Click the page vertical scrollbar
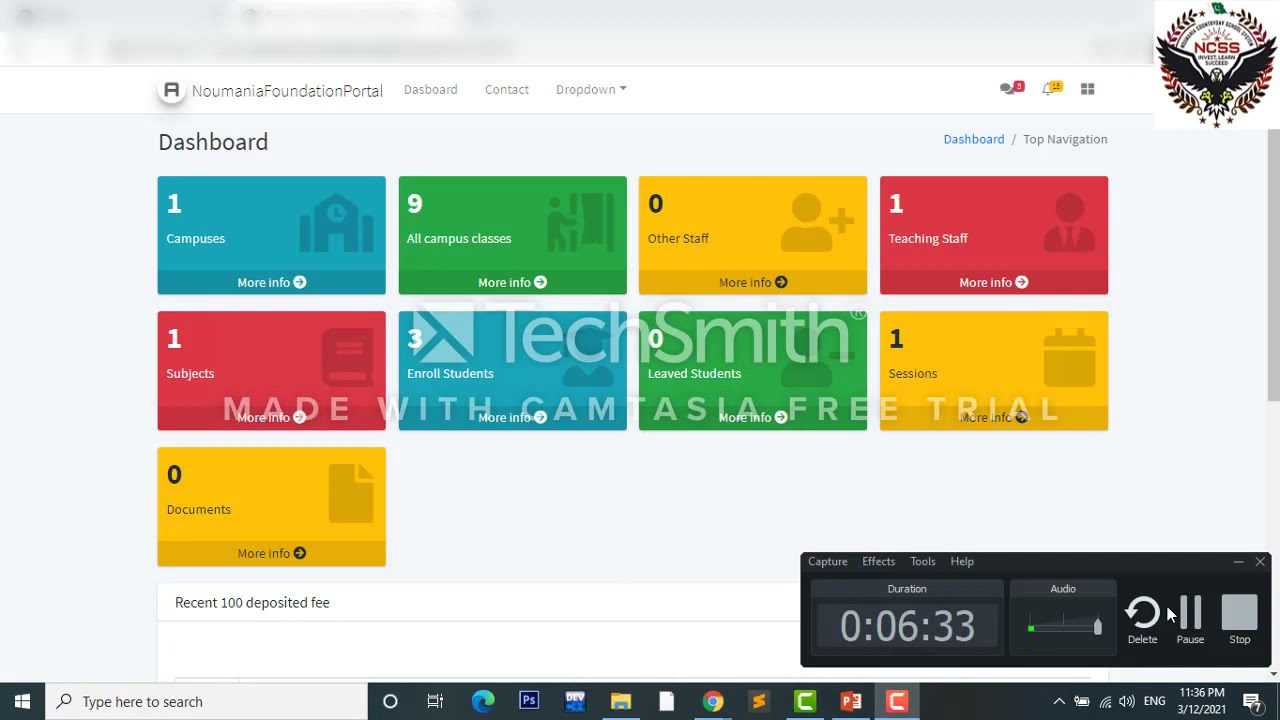1280x720 pixels. 1273,266
